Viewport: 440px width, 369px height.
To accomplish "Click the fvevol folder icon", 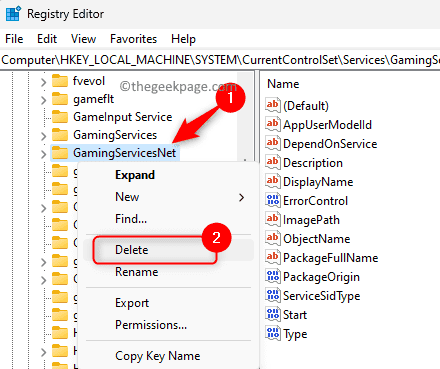I will click(60, 81).
